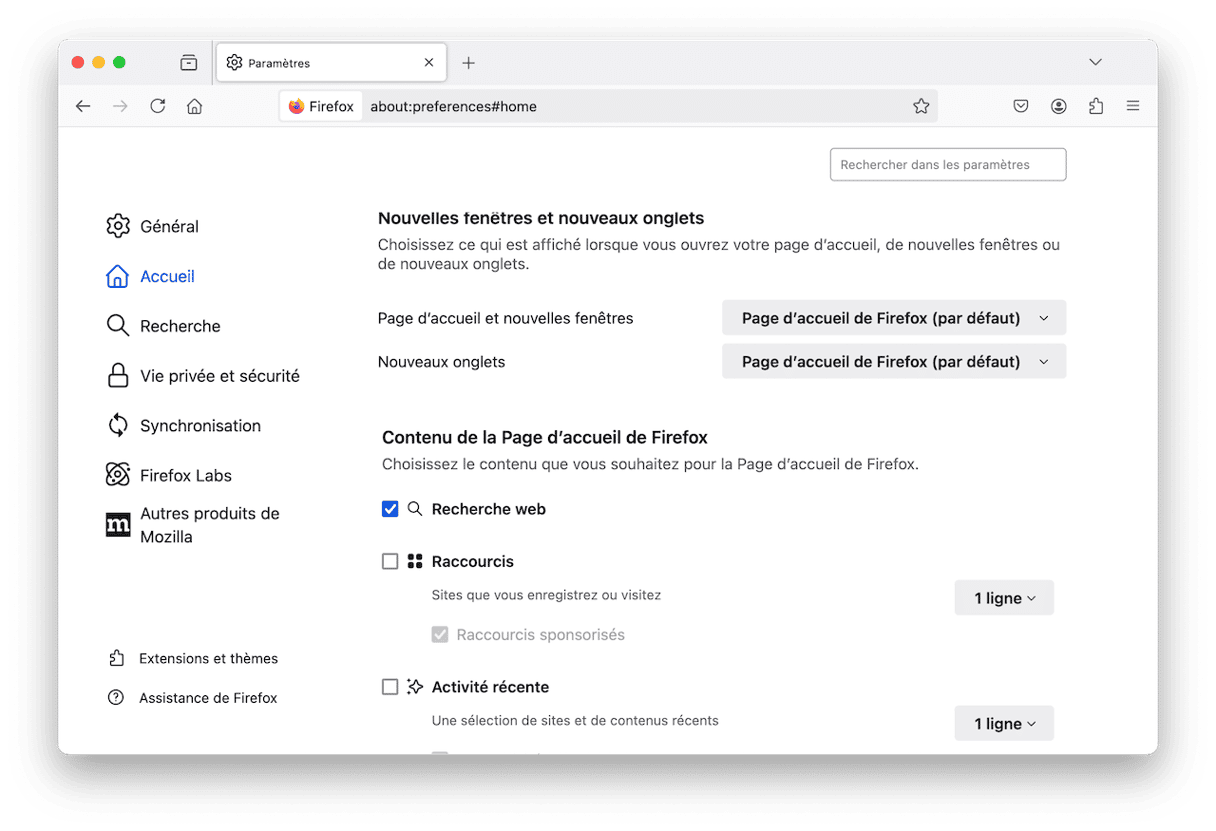The image size is (1216, 831).
Task: Open the hamburger application menu
Action: click(x=1133, y=106)
